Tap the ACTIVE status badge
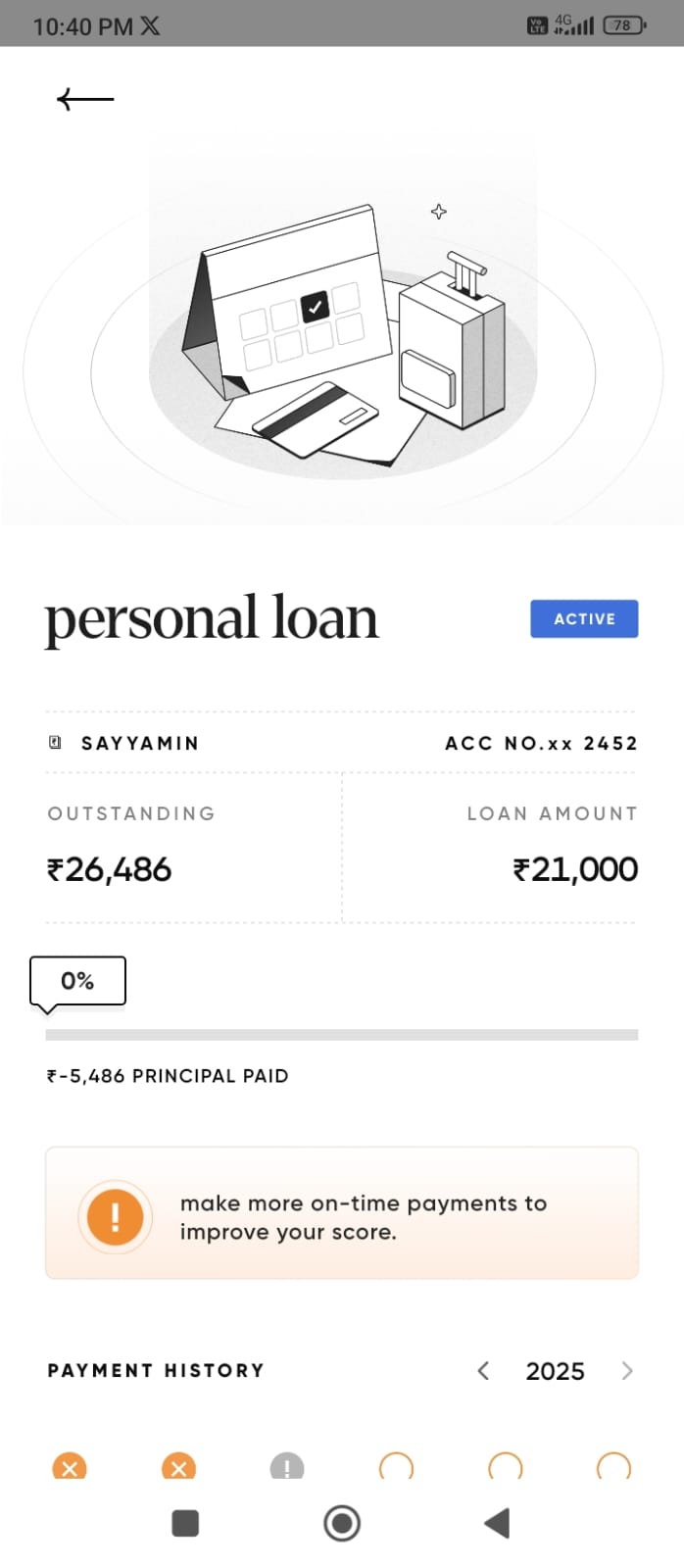 point(584,619)
